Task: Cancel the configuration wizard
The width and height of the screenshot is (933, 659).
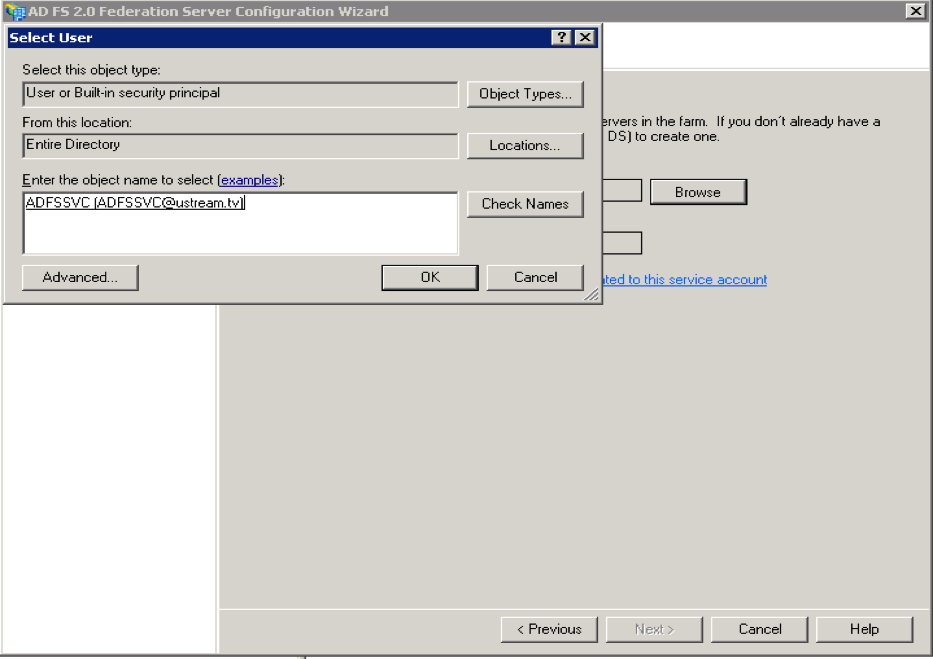Action: (x=759, y=629)
